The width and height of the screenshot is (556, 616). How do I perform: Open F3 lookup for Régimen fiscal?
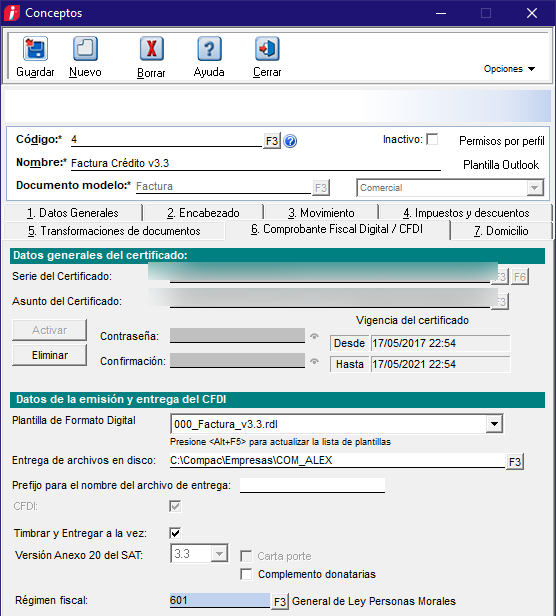(x=280, y=602)
